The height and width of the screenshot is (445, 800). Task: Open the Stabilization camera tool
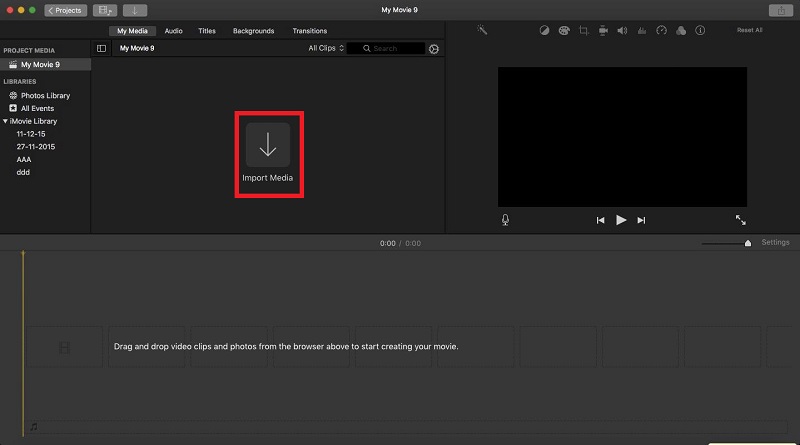603,31
